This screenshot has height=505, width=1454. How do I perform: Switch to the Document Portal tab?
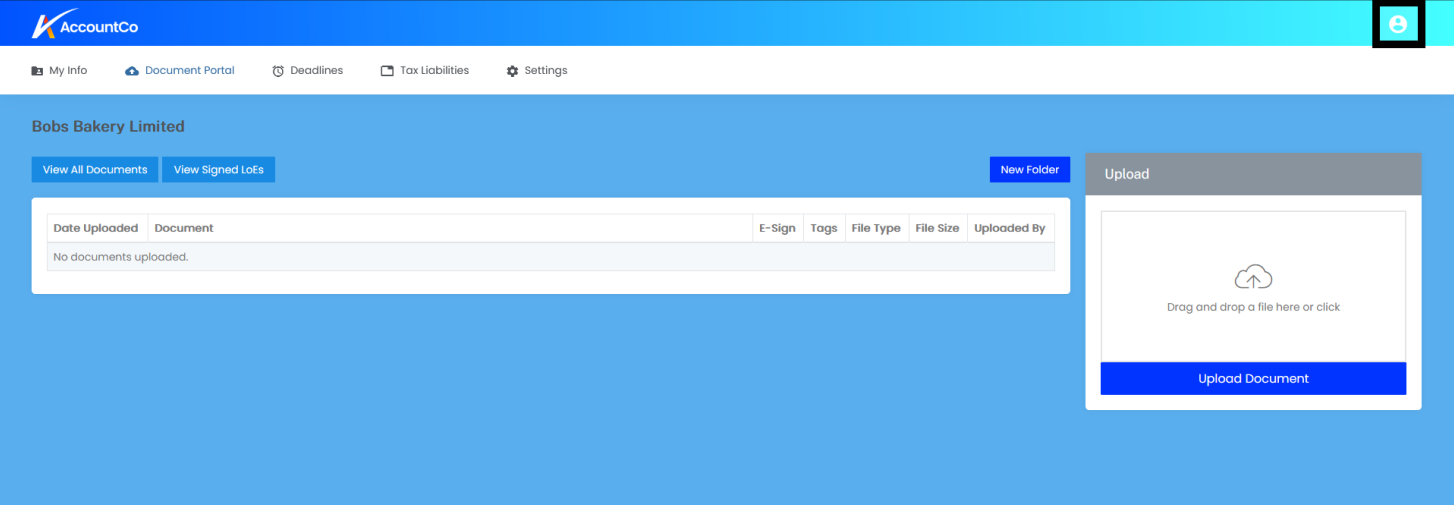(180, 71)
